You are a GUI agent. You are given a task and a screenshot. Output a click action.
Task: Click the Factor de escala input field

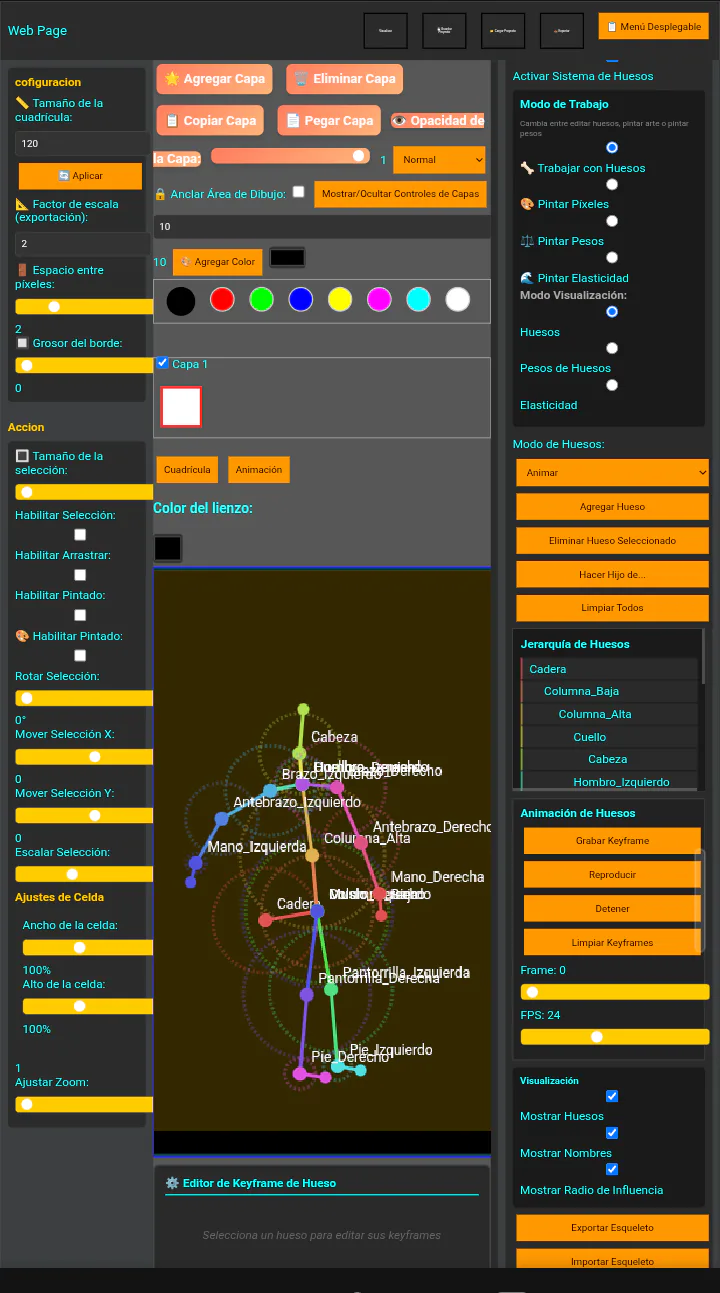click(x=82, y=244)
